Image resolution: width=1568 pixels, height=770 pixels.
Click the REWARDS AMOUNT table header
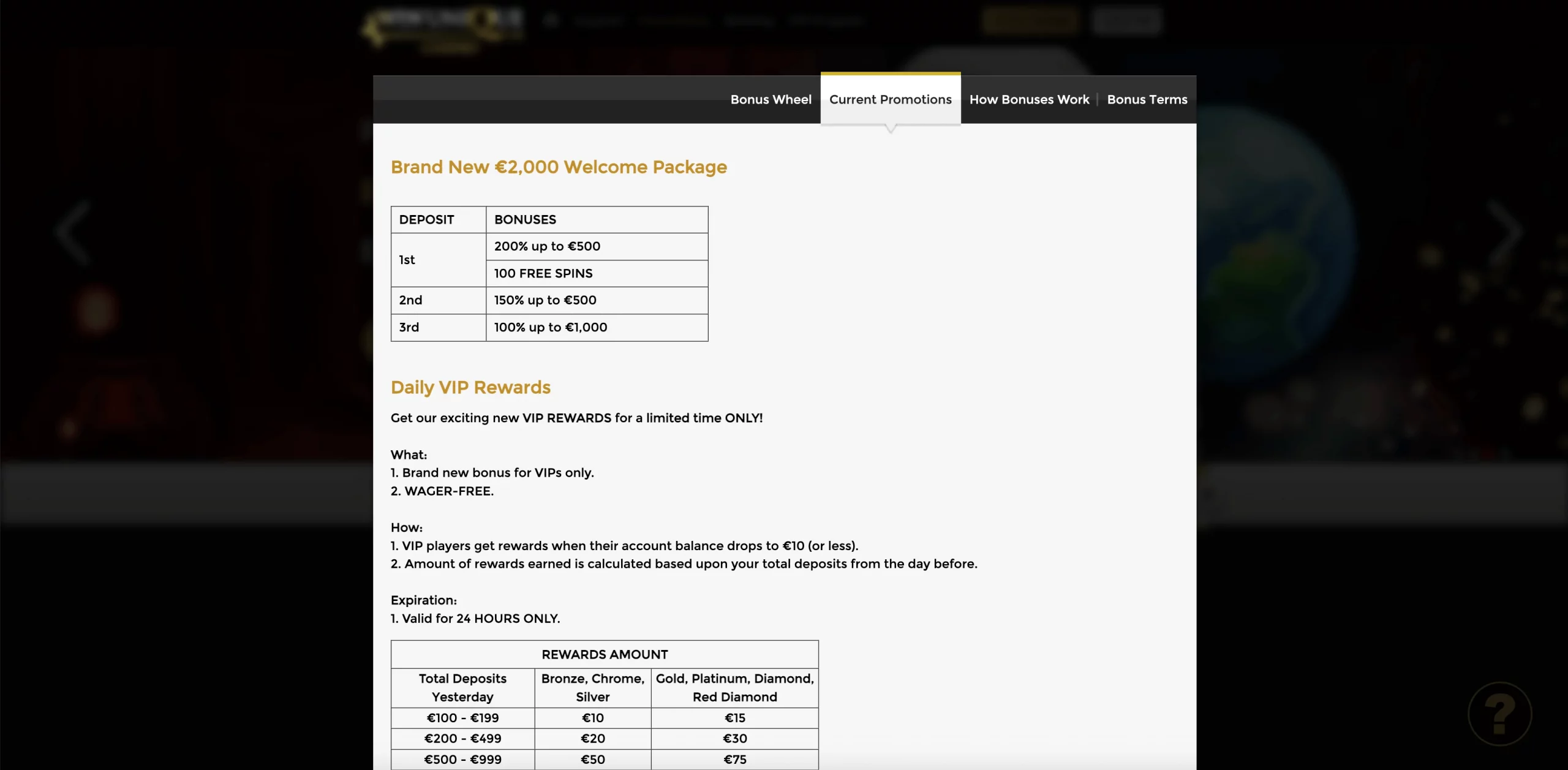pyautogui.click(x=605, y=654)
